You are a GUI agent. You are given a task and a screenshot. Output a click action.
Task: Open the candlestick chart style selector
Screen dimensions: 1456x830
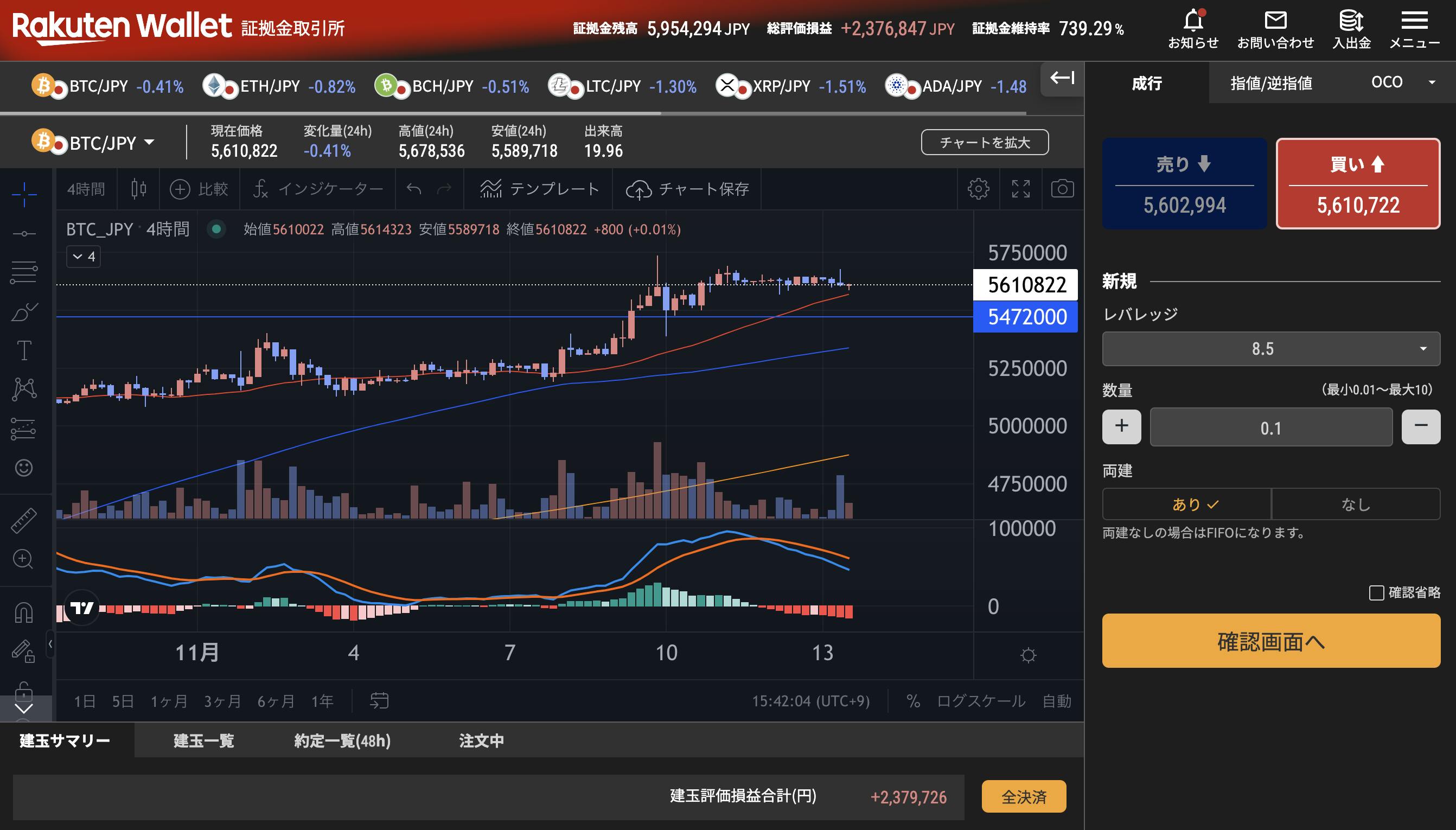138,189
